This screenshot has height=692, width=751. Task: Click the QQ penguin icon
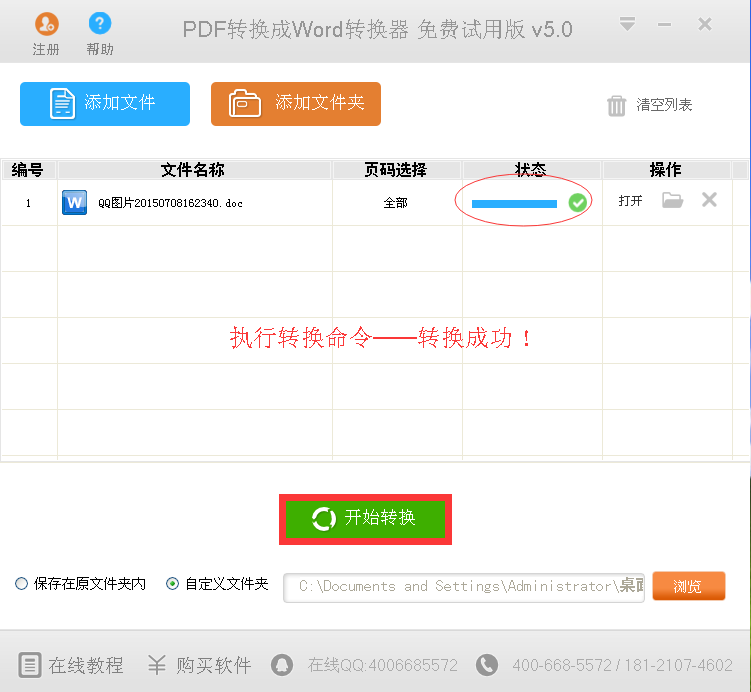pos(282,665)
